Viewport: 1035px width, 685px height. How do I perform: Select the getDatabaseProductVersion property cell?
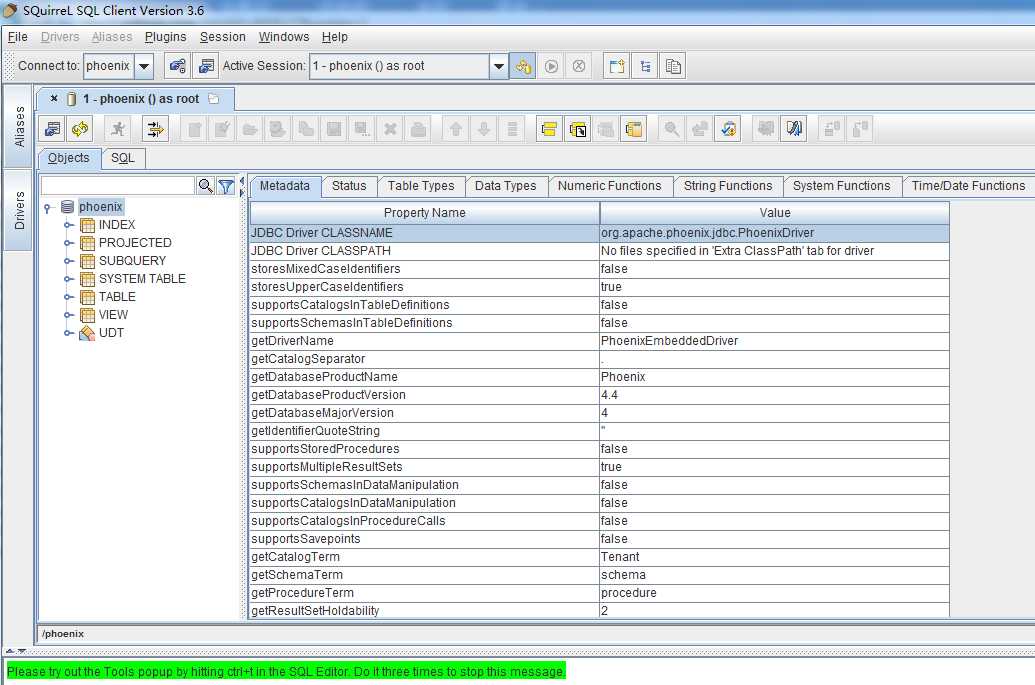(x=424, y=395)
